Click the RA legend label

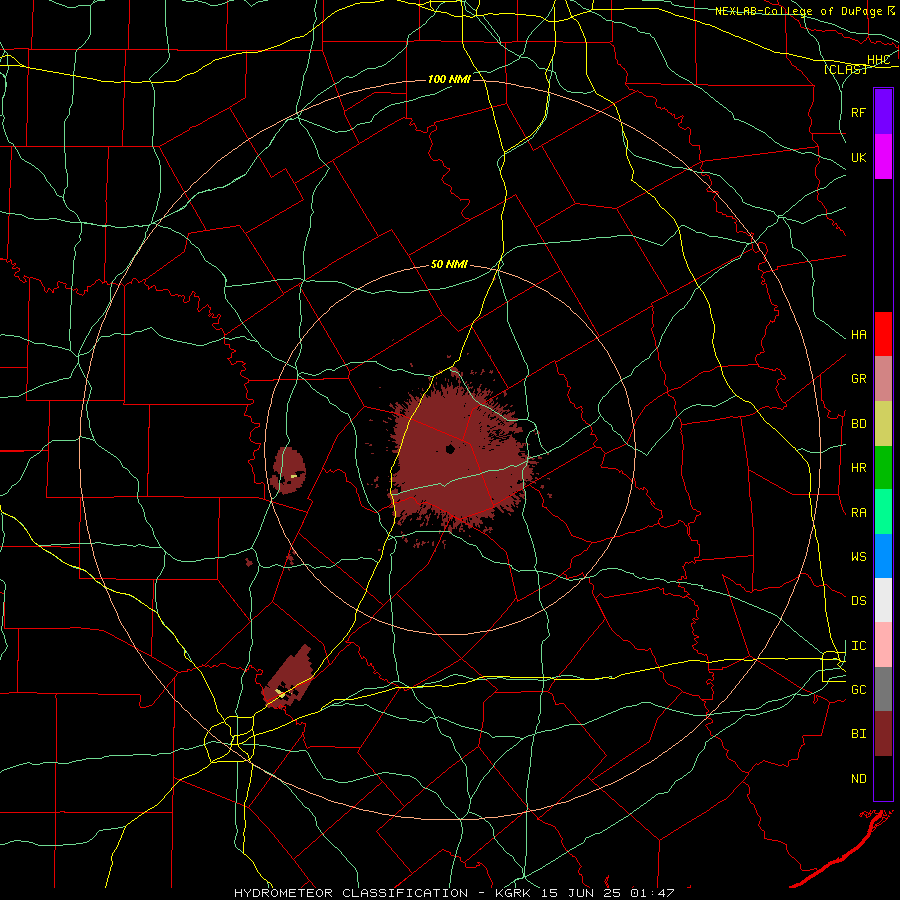(858, 513)
